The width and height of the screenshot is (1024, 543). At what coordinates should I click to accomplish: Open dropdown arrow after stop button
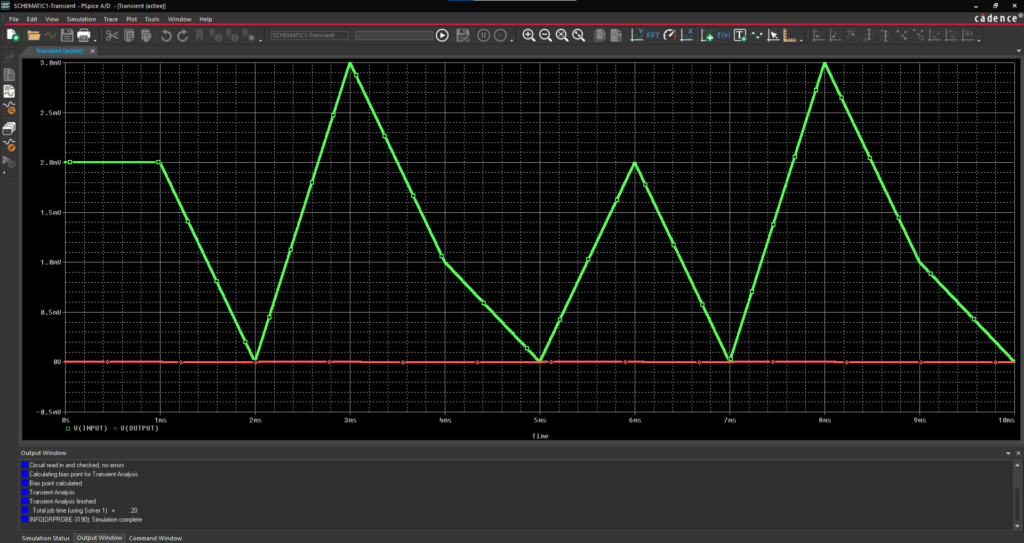[x=512, y=41]
